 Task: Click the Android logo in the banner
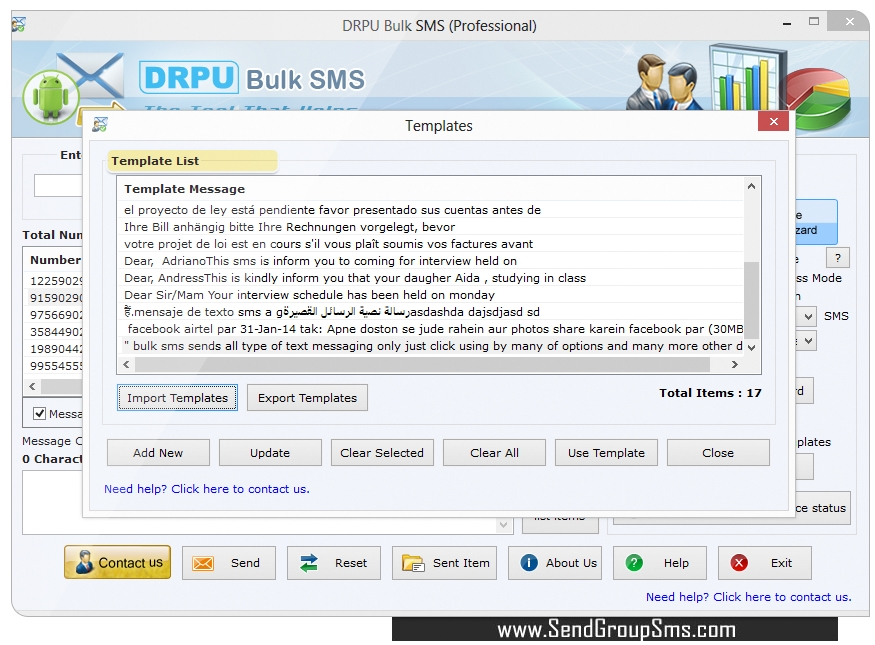pos(51,97)
